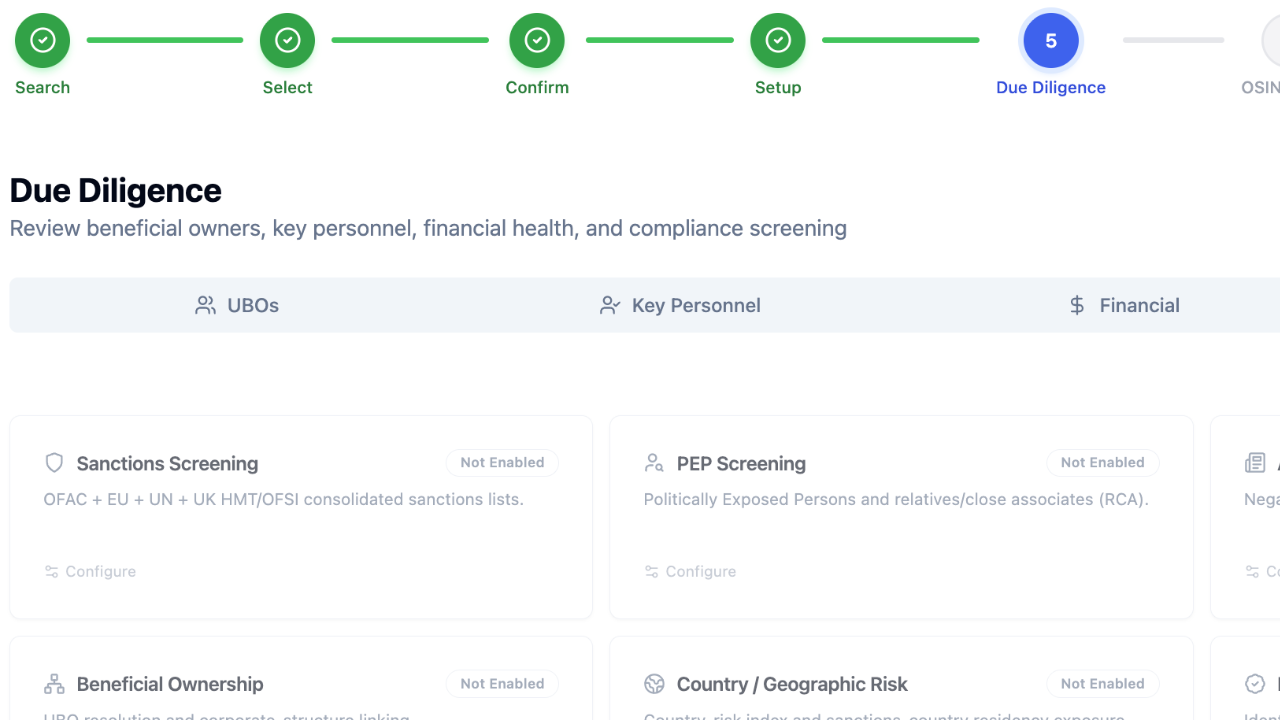This screenshot has height=720, width=1280.
Task: Click the Review beneficial owners subtitle text
Action: pos(428,229)
